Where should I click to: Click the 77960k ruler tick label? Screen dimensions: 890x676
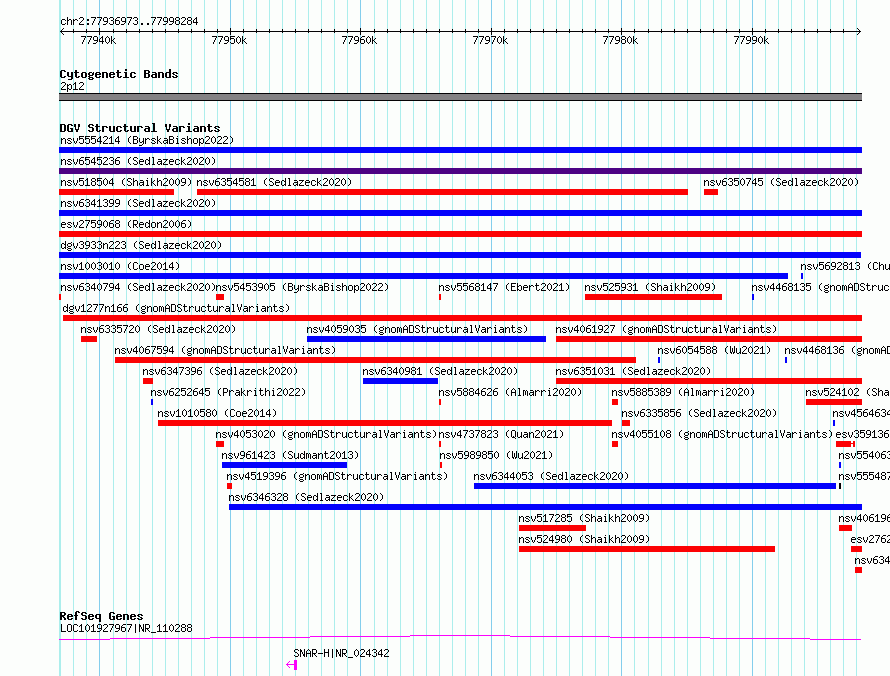click(359, 40)
